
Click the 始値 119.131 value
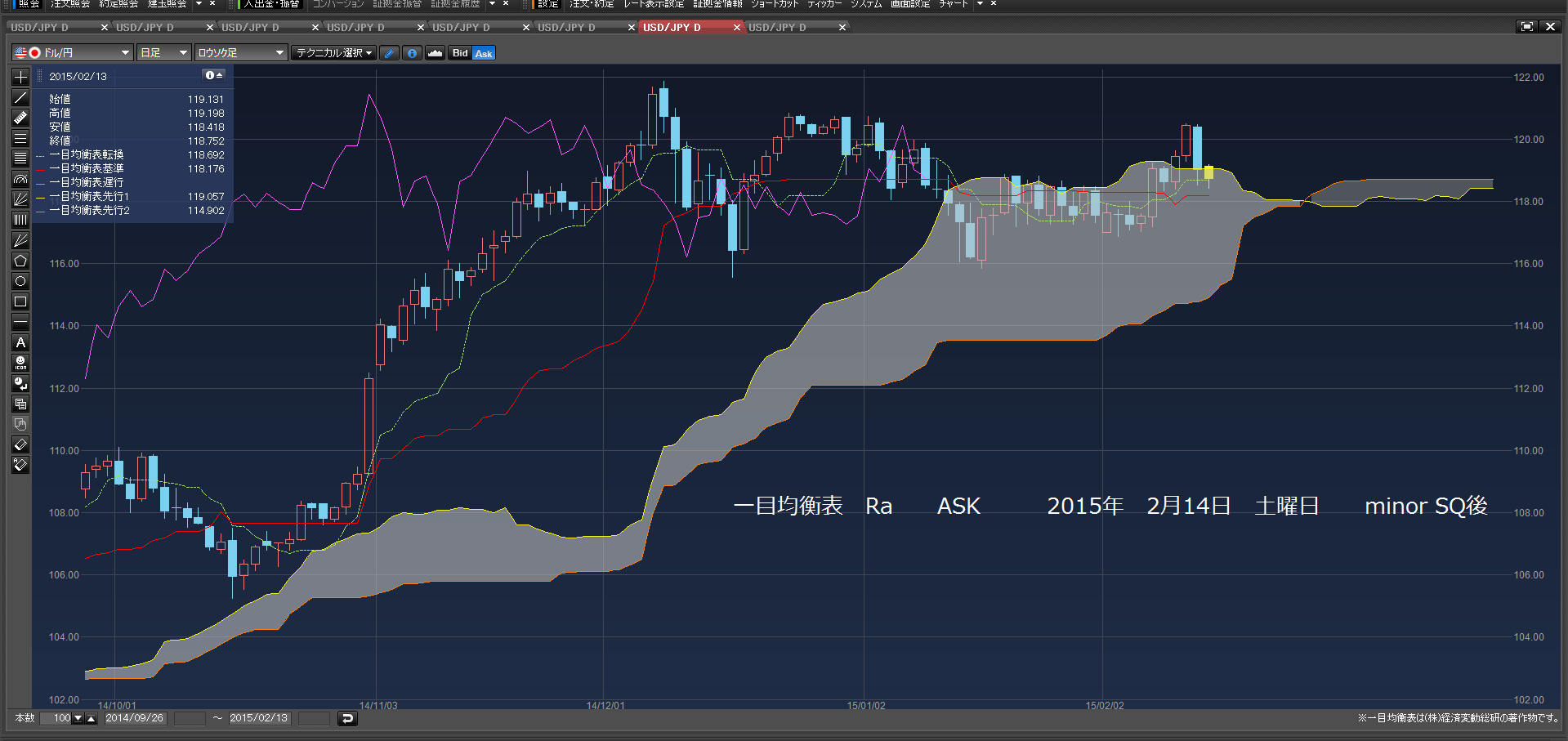pos(206,100)
